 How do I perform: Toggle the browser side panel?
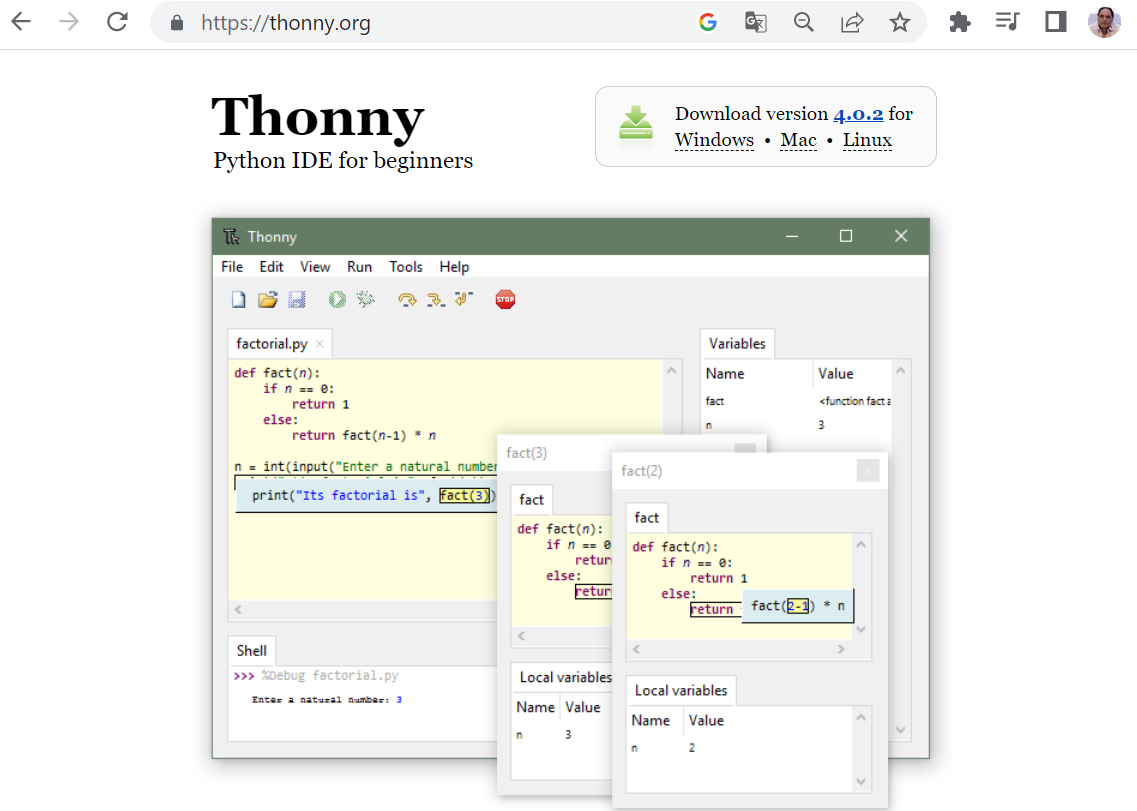click(x=1056, y=22)
